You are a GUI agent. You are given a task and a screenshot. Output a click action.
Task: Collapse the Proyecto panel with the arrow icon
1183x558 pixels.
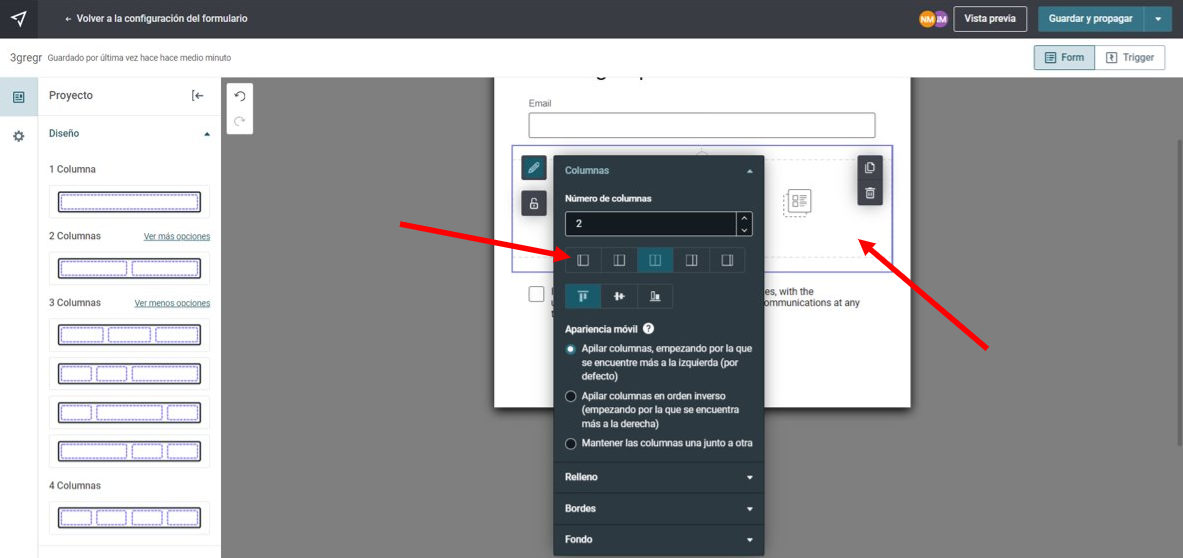pos(198,96)
